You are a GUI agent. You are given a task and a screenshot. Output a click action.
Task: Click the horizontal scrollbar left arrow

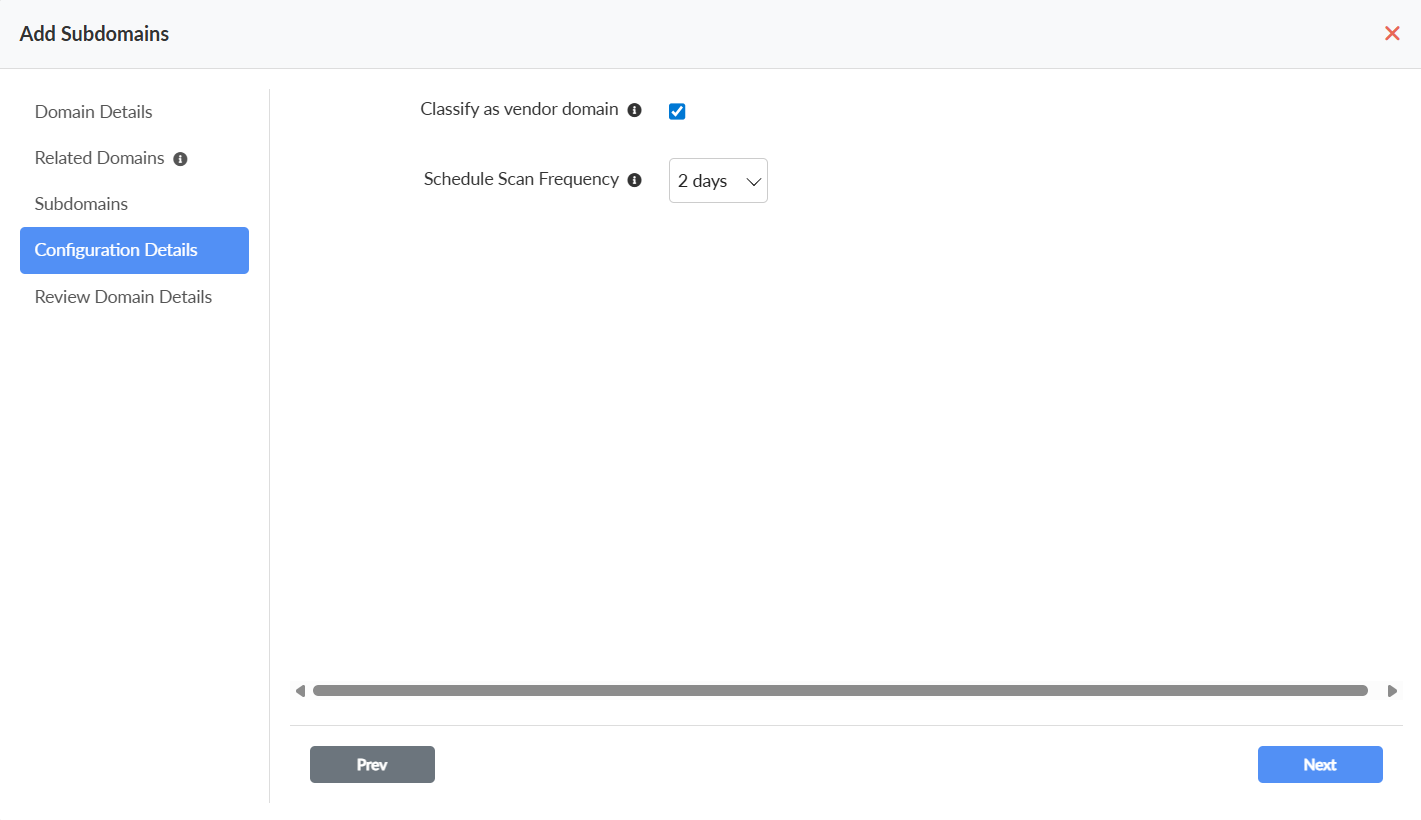click(300, 691)
